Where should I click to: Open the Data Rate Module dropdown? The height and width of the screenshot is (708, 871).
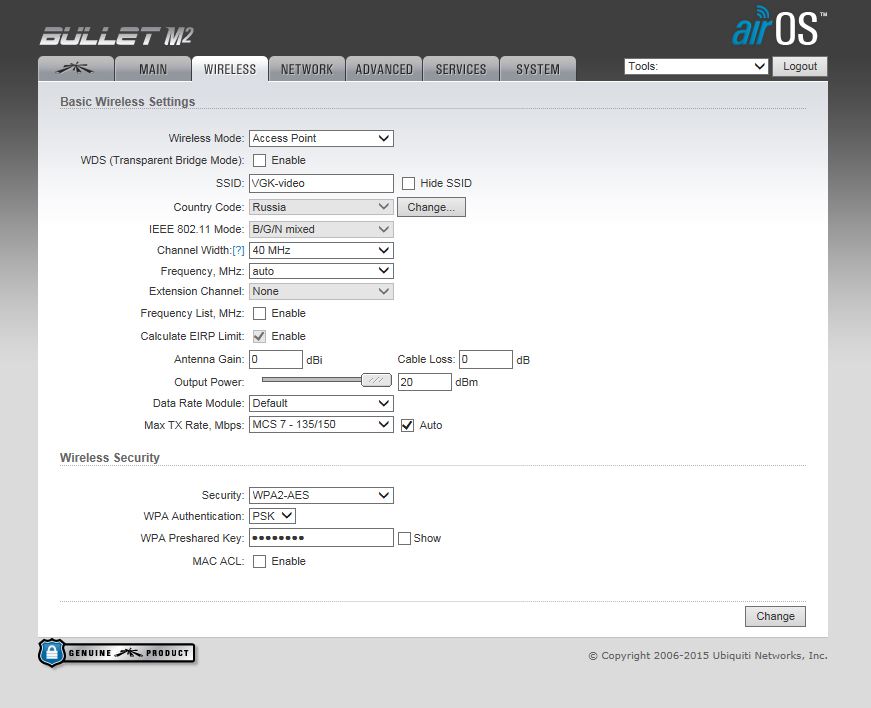click(x=321, y=403)
